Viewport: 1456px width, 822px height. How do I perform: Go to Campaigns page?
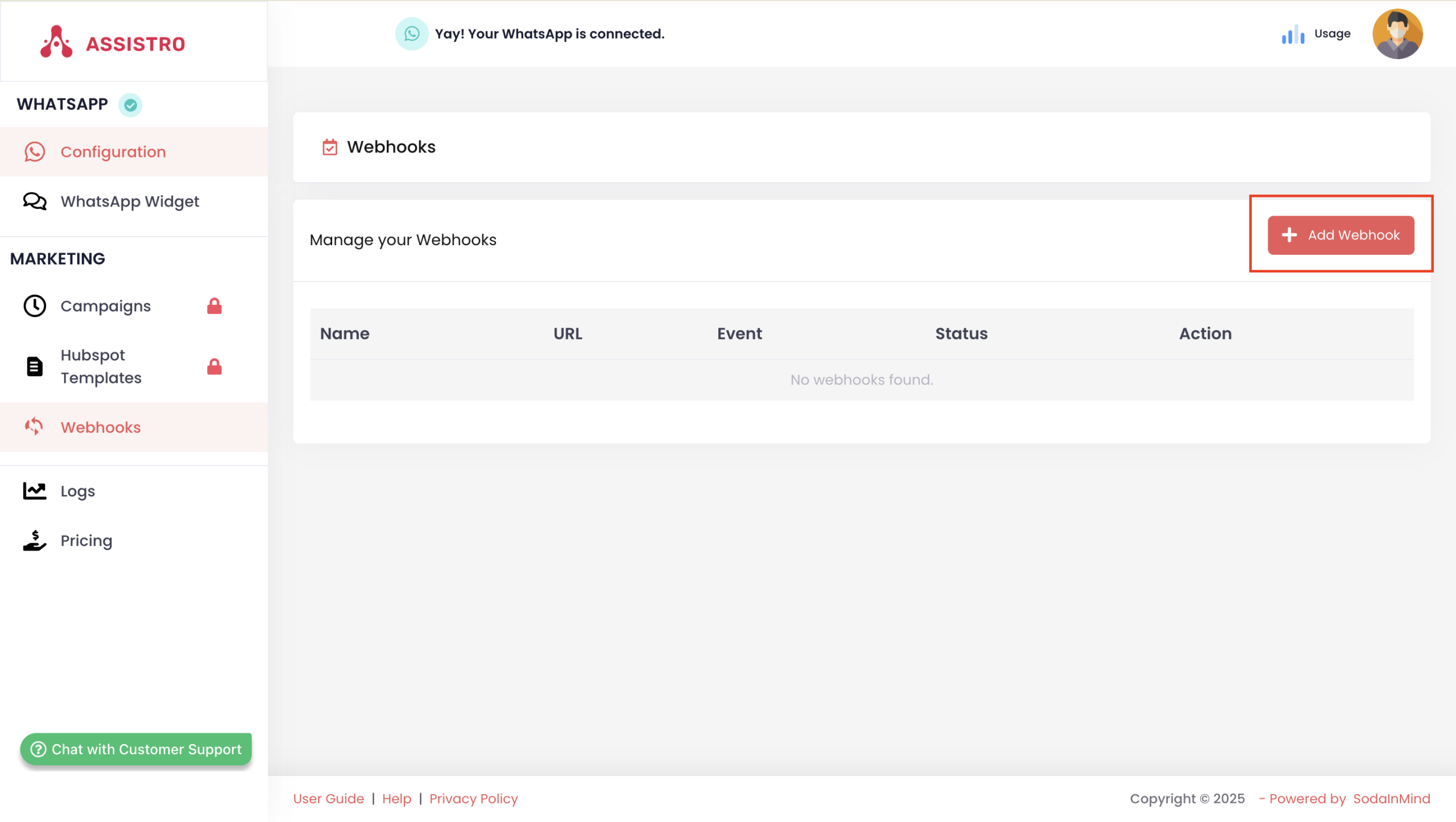click(x=105, y=306)
